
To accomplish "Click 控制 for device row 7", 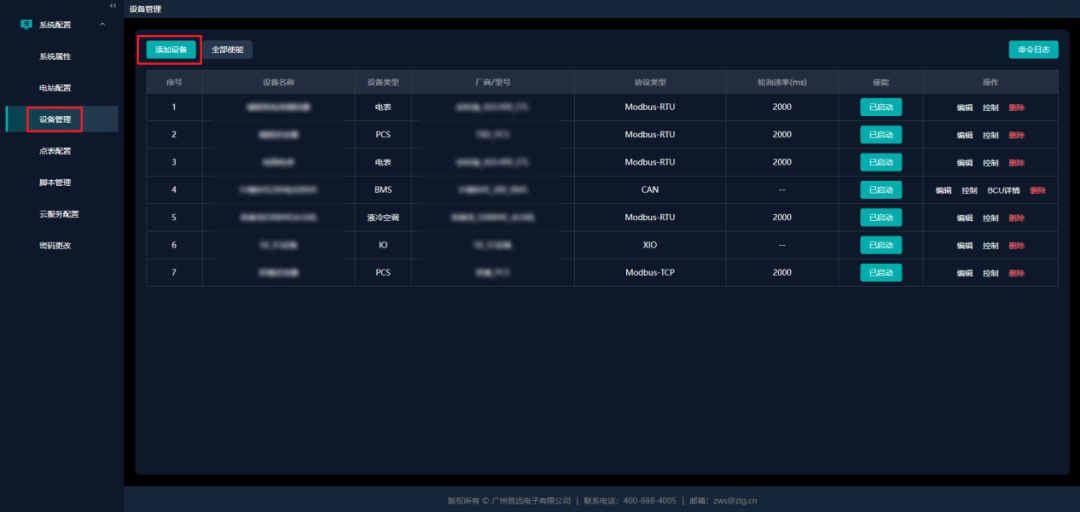I will click(x=990, y=273).
